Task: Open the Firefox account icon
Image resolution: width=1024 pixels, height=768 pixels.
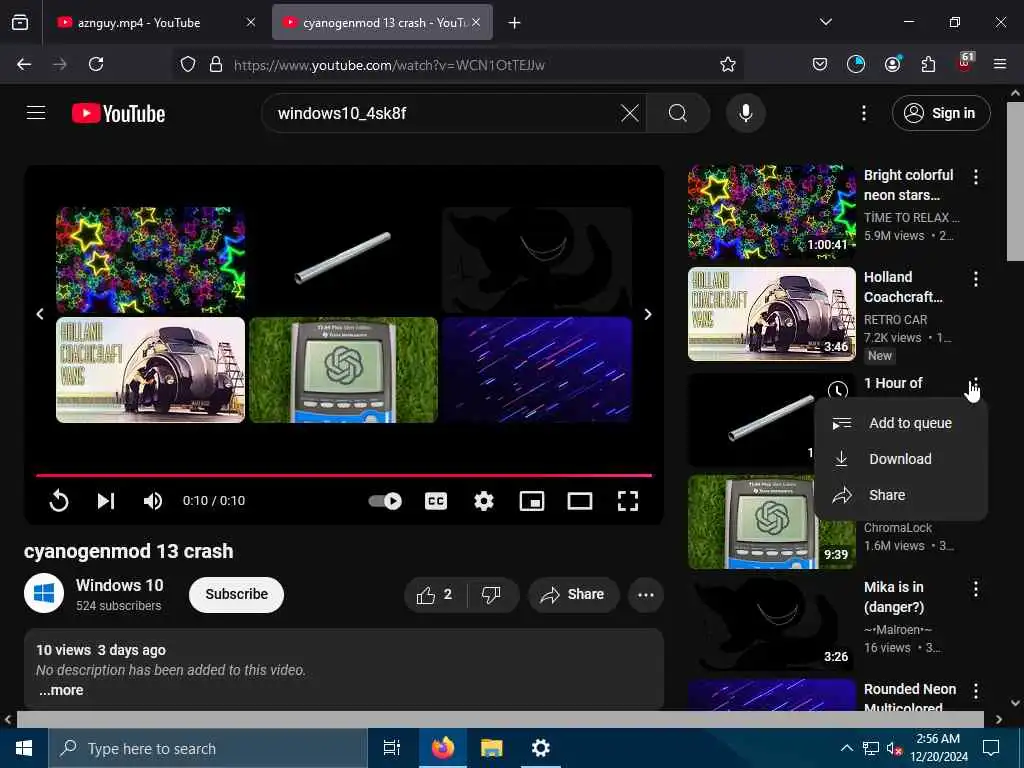Action: (x=892, y=64)
